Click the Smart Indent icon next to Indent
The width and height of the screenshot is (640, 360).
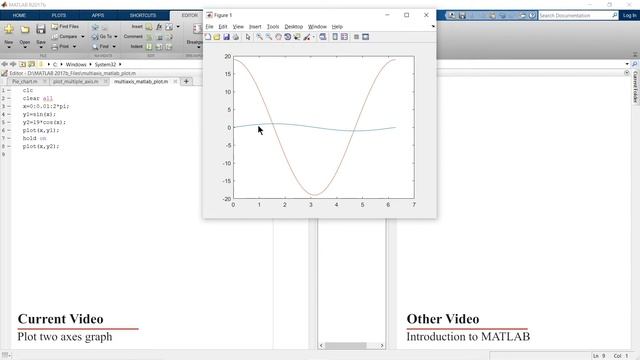click(x=149, y=47)
